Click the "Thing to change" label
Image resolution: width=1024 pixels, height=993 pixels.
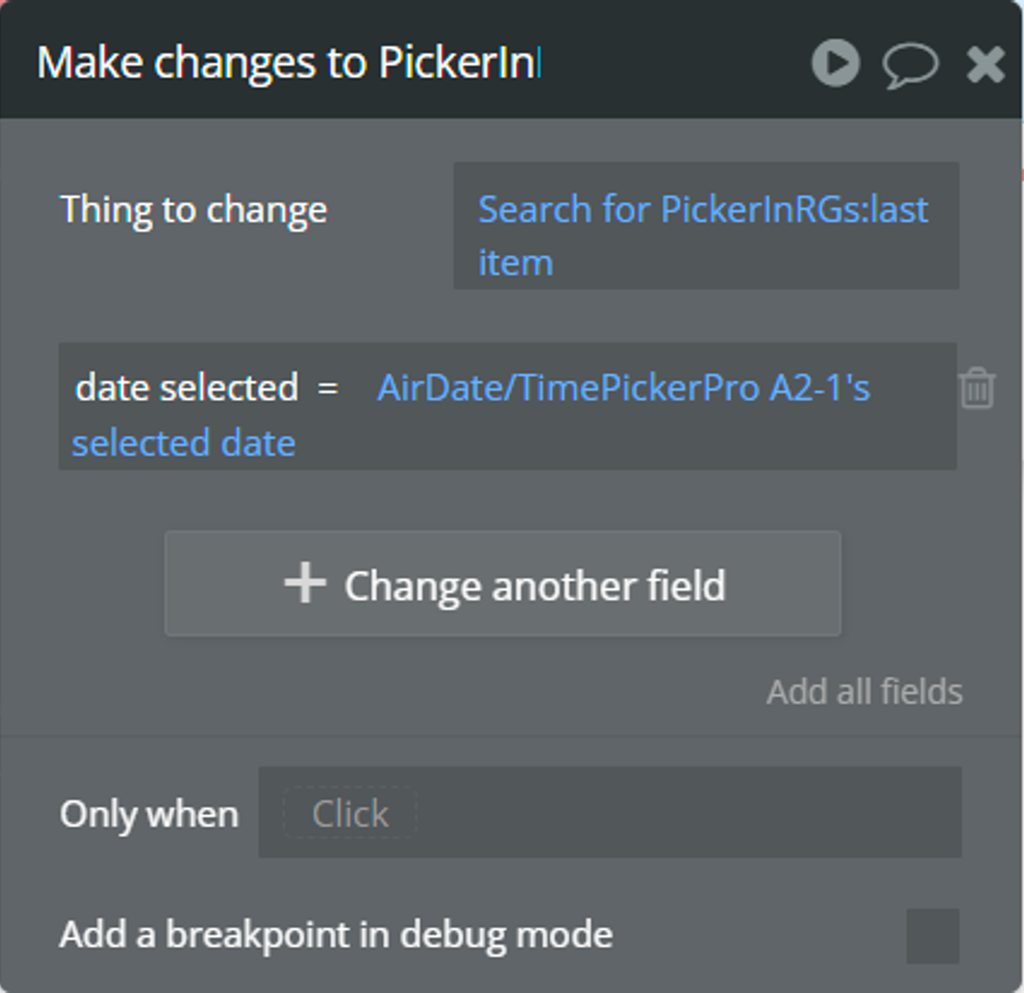pyautogui.click(x=194, y=210)
